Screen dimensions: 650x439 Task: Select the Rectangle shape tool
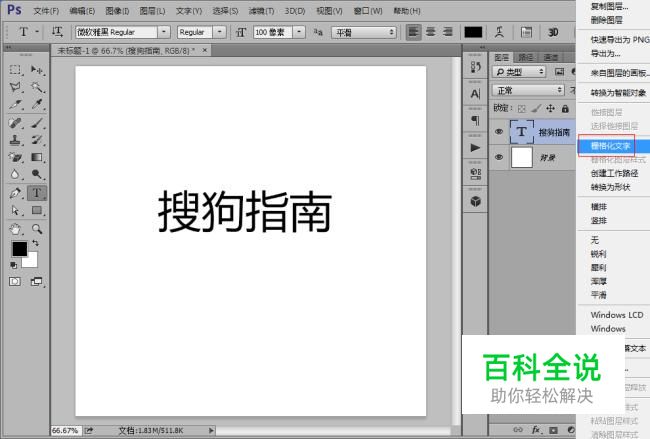coord(37,210)
